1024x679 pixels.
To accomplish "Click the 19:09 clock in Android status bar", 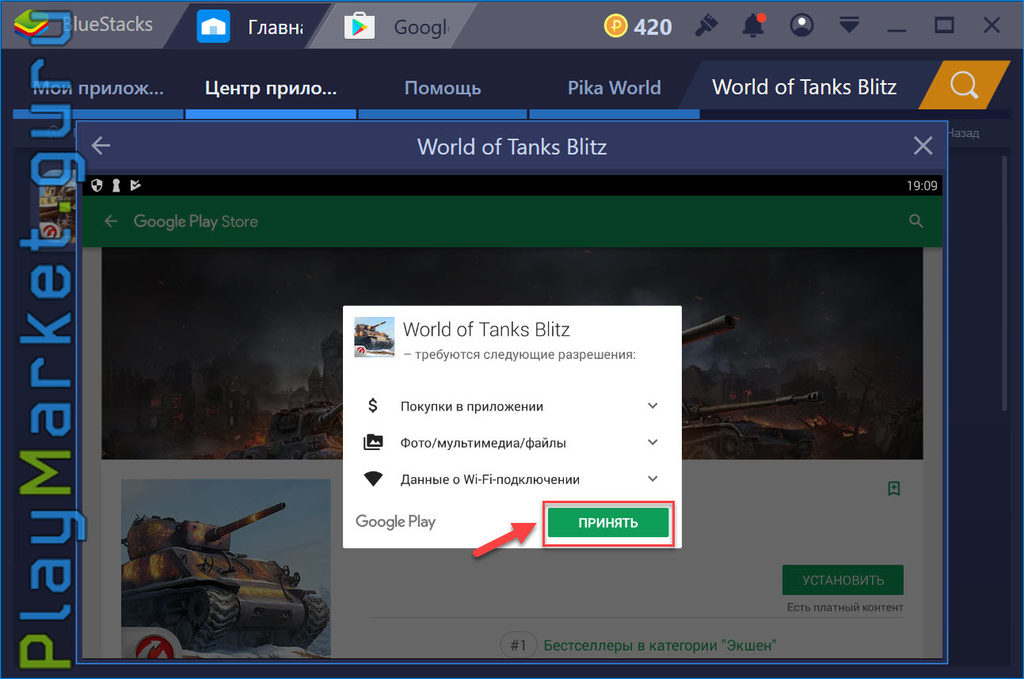I will [x=921, y=185].
